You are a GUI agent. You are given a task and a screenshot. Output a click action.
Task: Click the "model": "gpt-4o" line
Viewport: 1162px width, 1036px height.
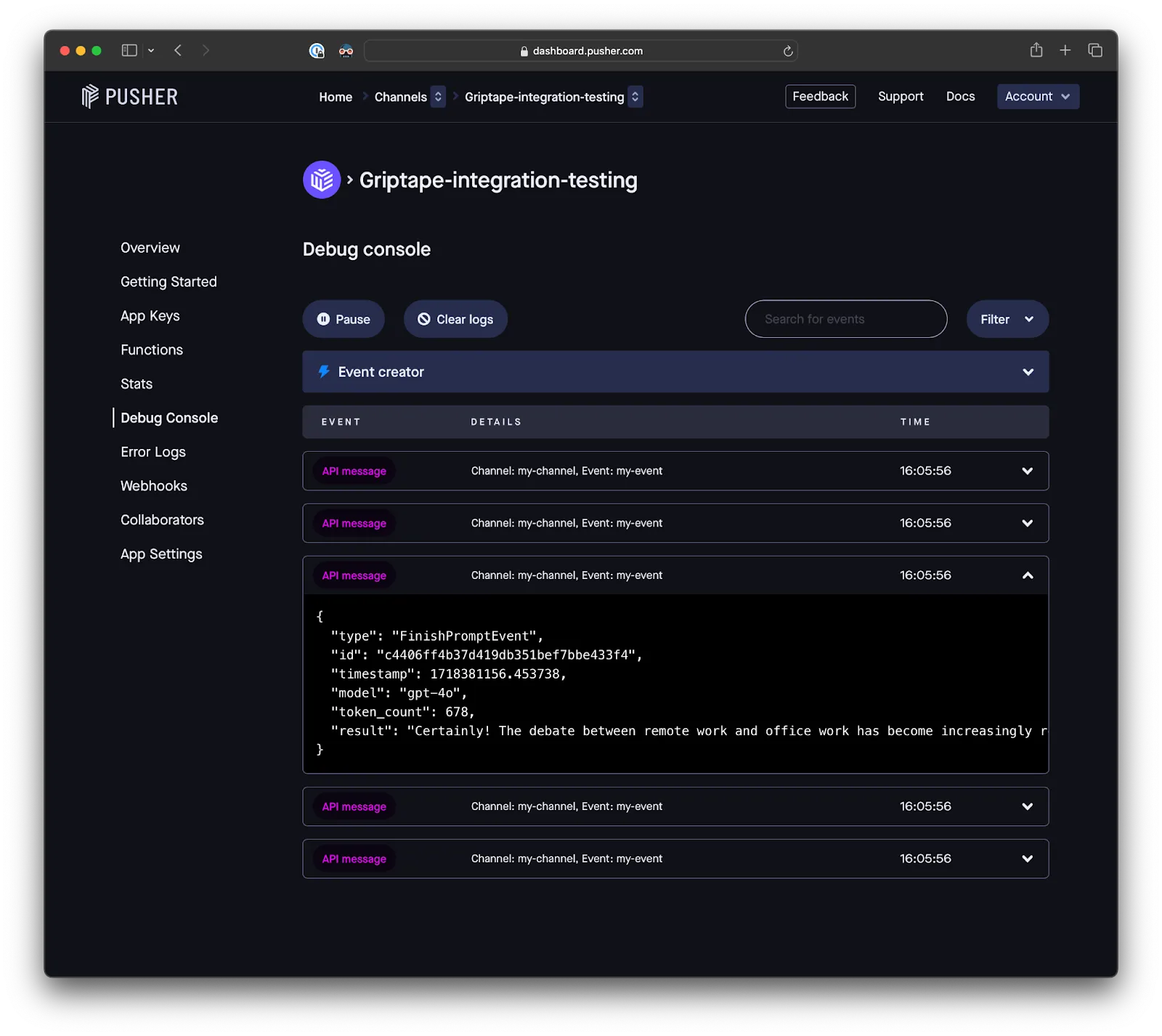(x=399, y=693)
